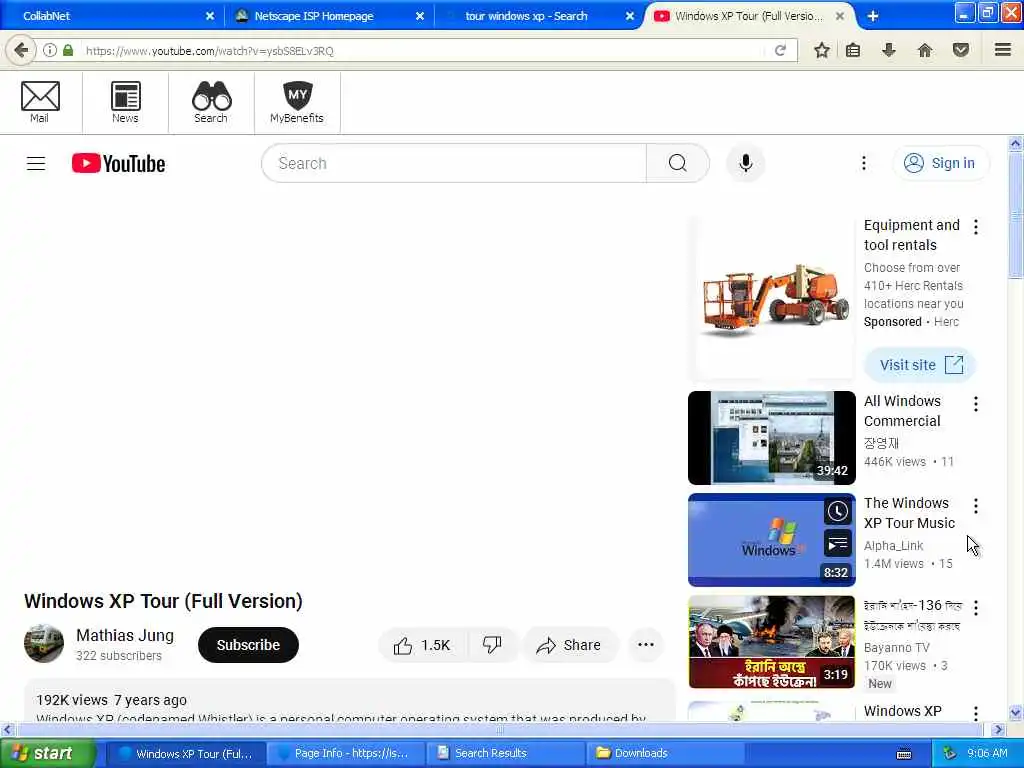Open The Windows XP Tour Music title
Image resolution: width=1024 pixels, height=768 pixels.
(x=909, y=513)
